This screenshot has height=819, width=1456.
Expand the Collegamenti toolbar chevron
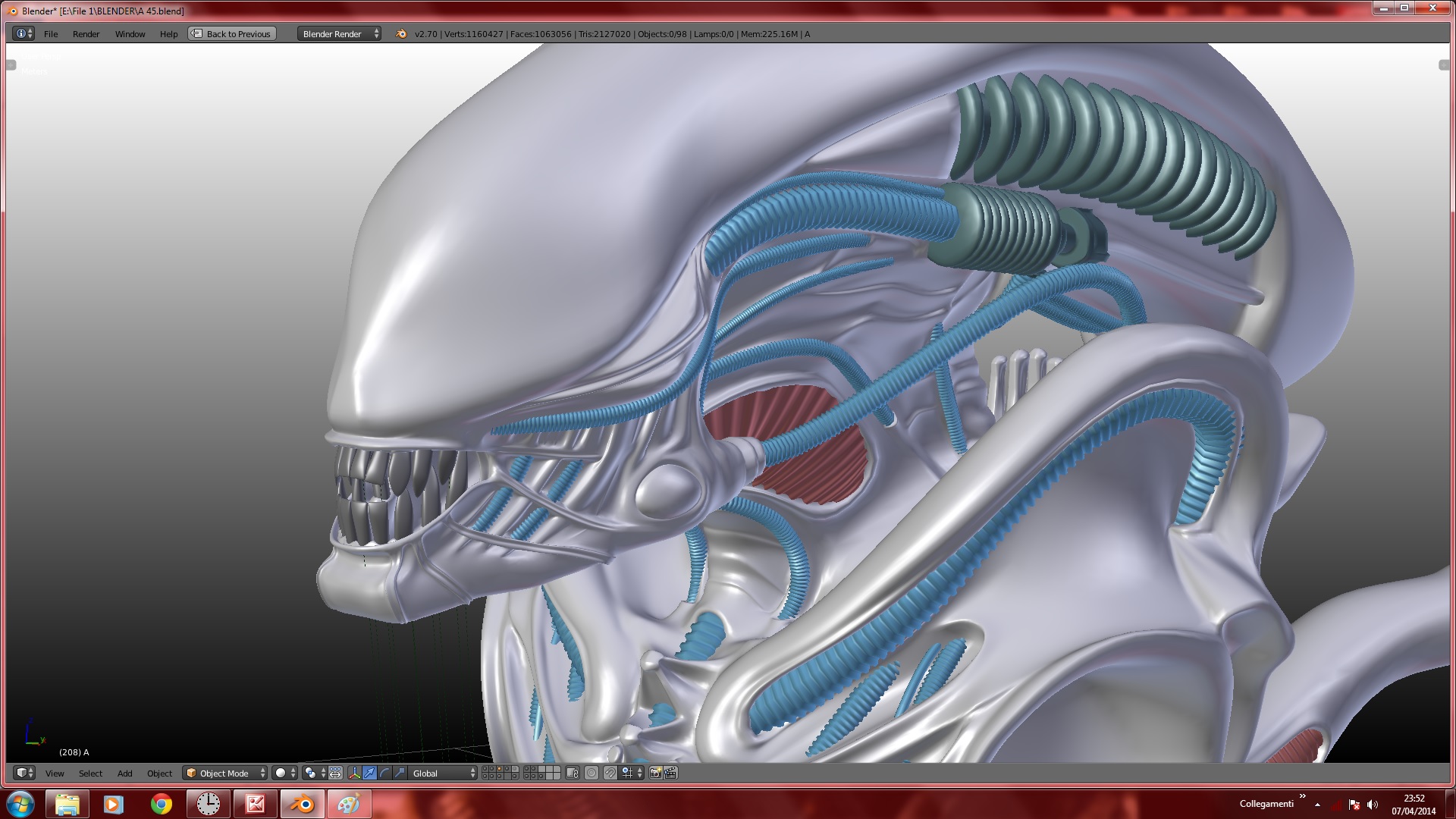coord(1302,796)
